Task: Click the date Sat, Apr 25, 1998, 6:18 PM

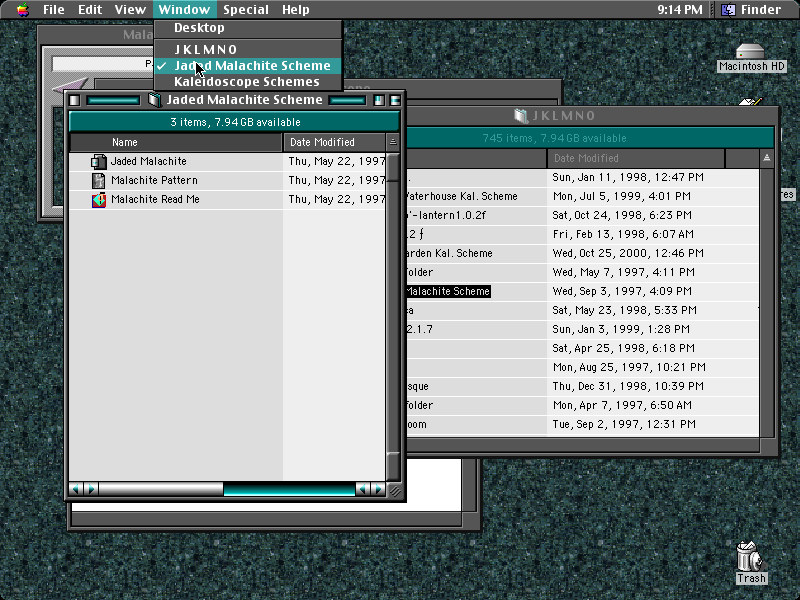Action: point(623,348)
